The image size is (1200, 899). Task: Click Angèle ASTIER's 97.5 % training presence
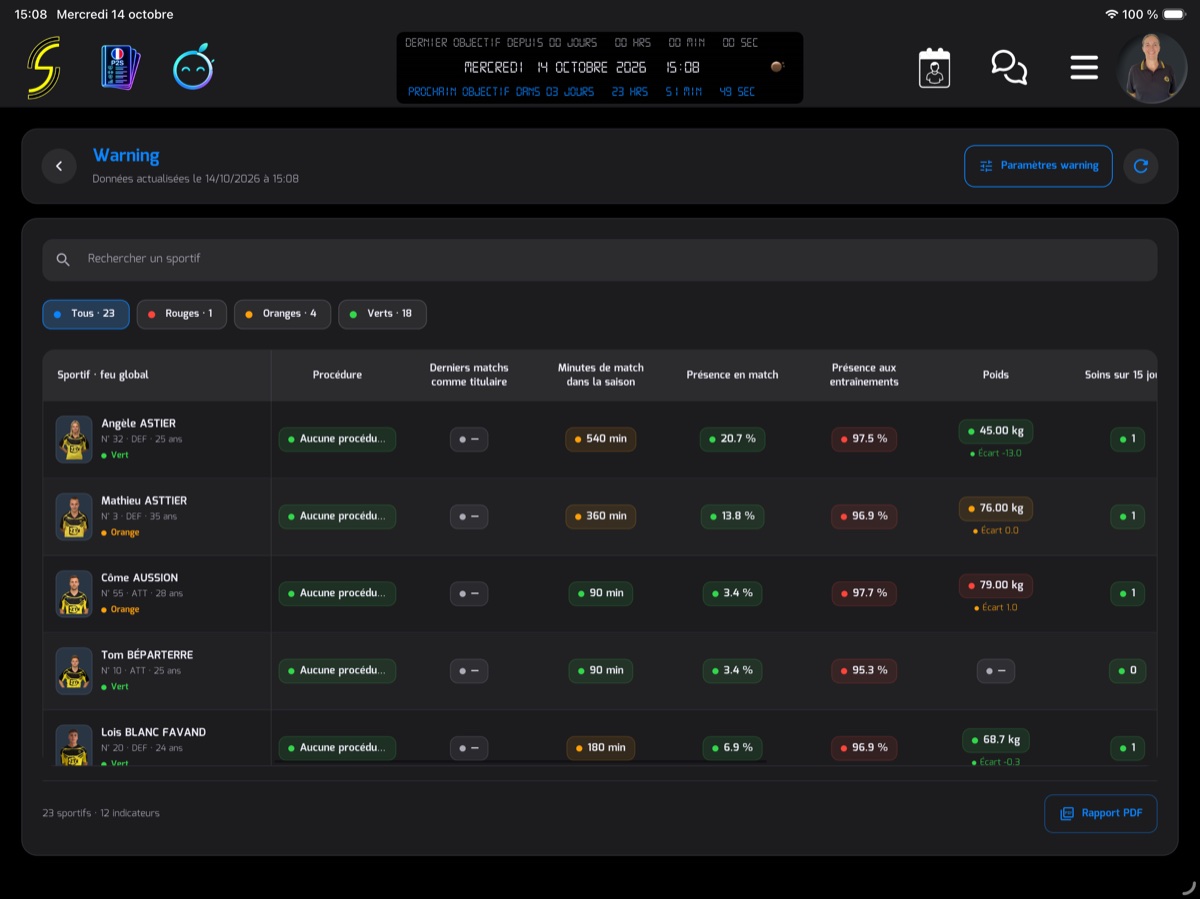point(864,439)
